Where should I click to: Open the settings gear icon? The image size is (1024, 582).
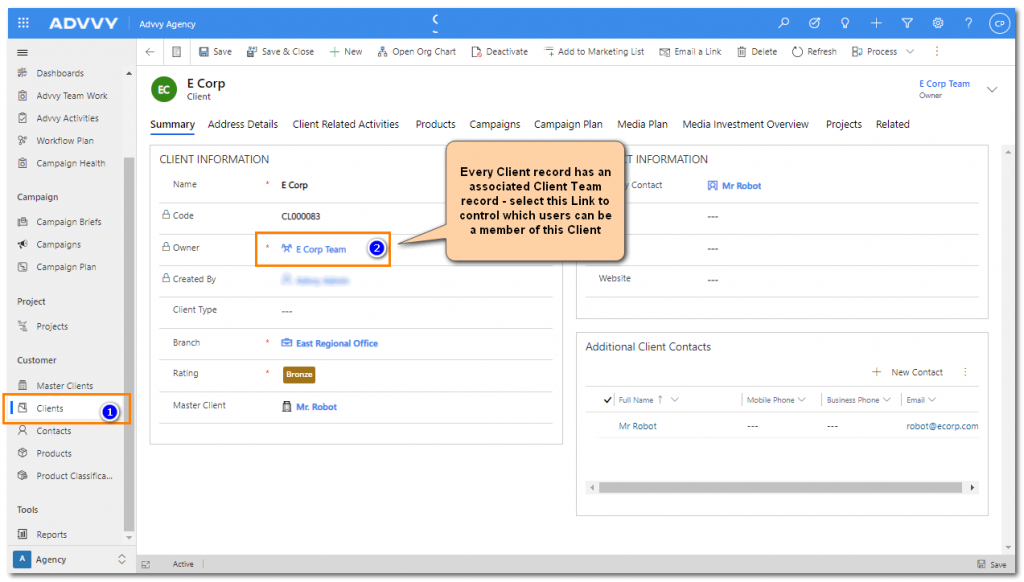click(x=938, y=23)
